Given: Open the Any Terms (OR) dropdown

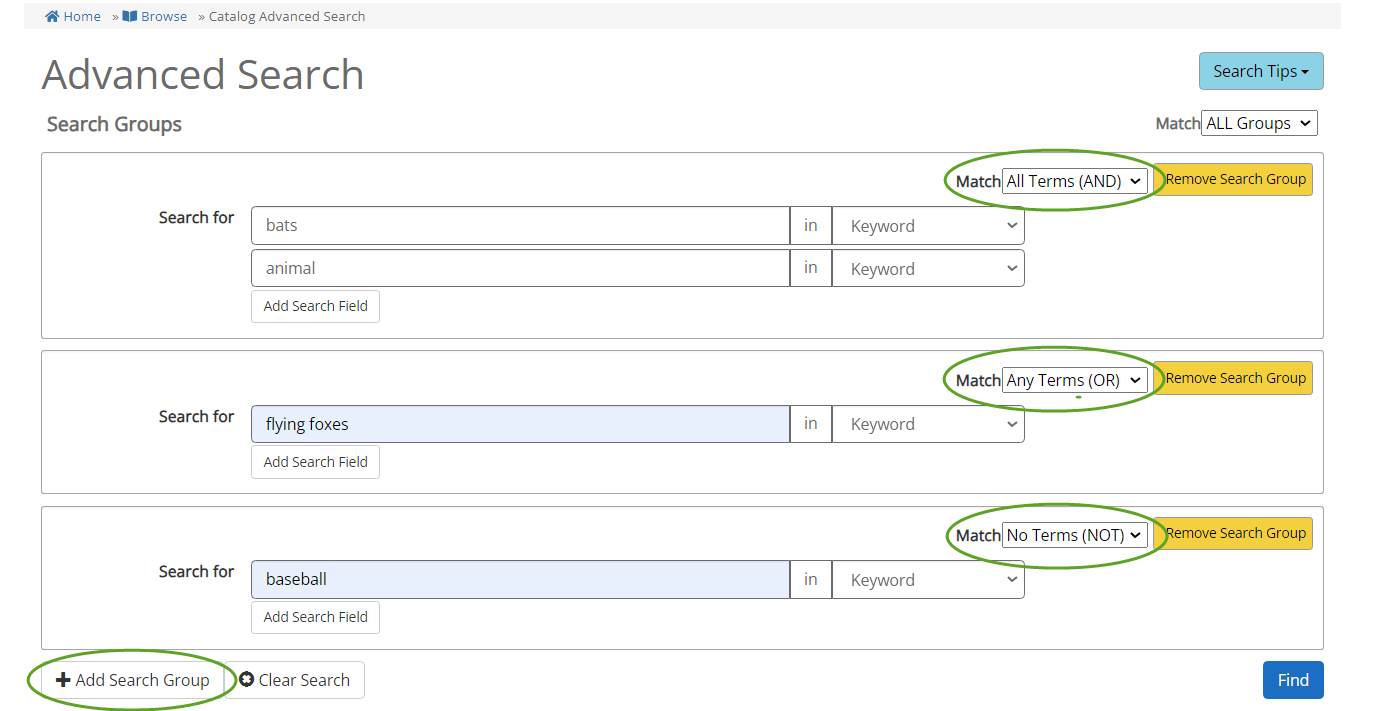Looking at the screenshot, I should tap(1074, 380).
